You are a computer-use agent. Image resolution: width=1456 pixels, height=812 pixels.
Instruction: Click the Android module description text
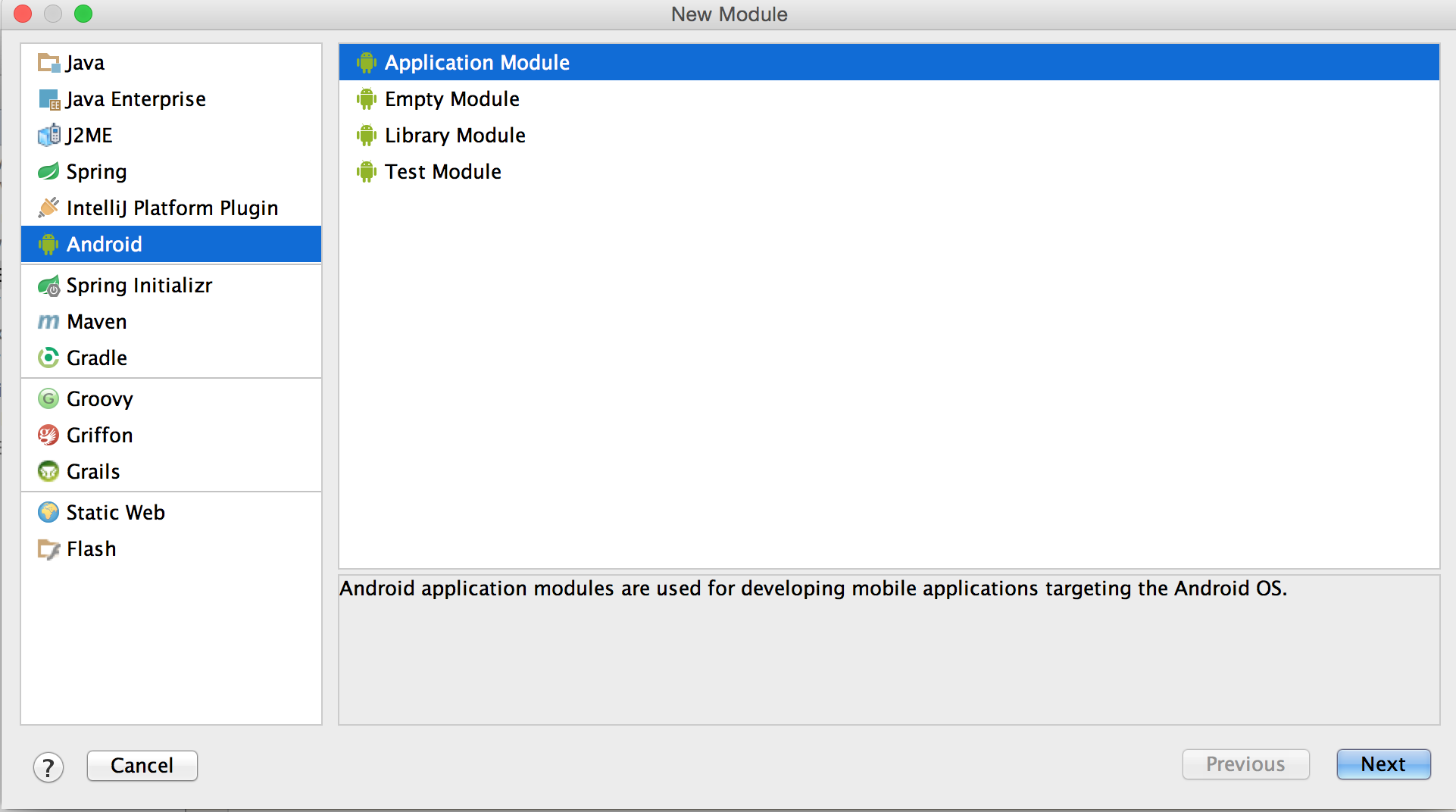pyautogui.click(x=814, y=589)
